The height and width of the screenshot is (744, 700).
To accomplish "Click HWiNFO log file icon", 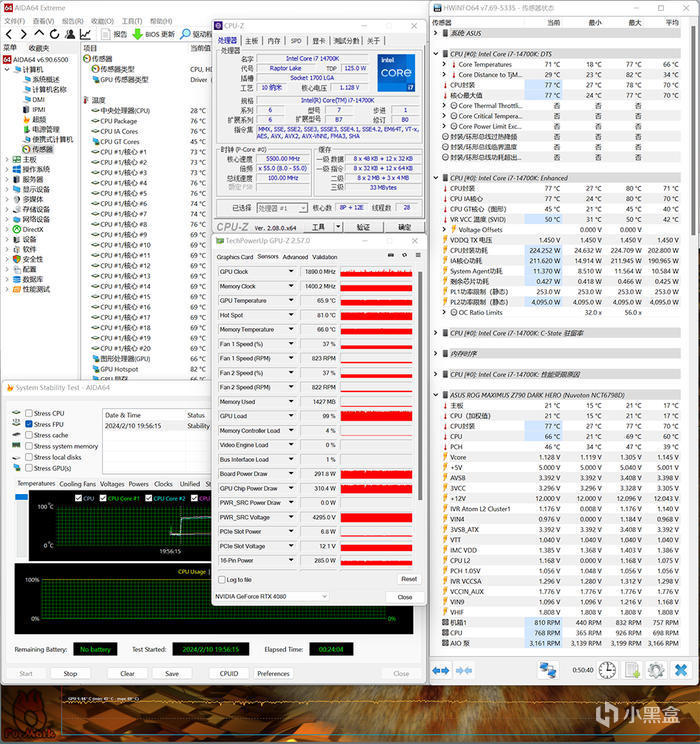I will coord(631,669).
